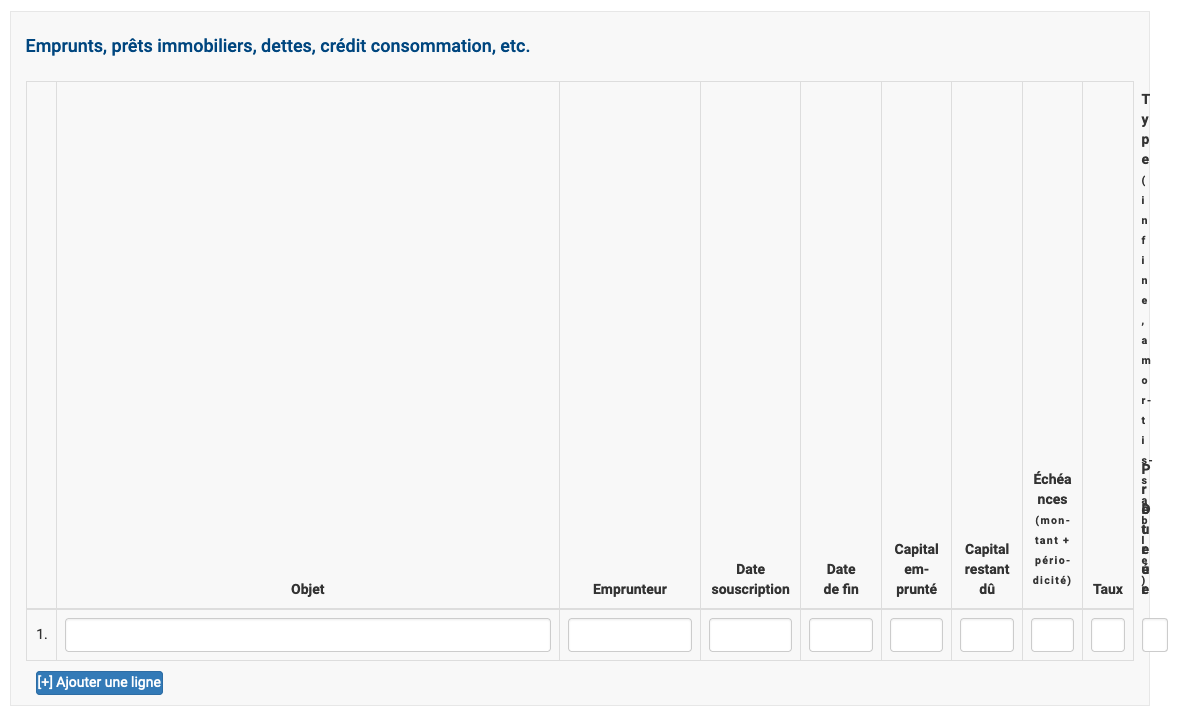Select the Date souscription column header
The width and height of the screenshot is (1179, 725).
(750, 579)
